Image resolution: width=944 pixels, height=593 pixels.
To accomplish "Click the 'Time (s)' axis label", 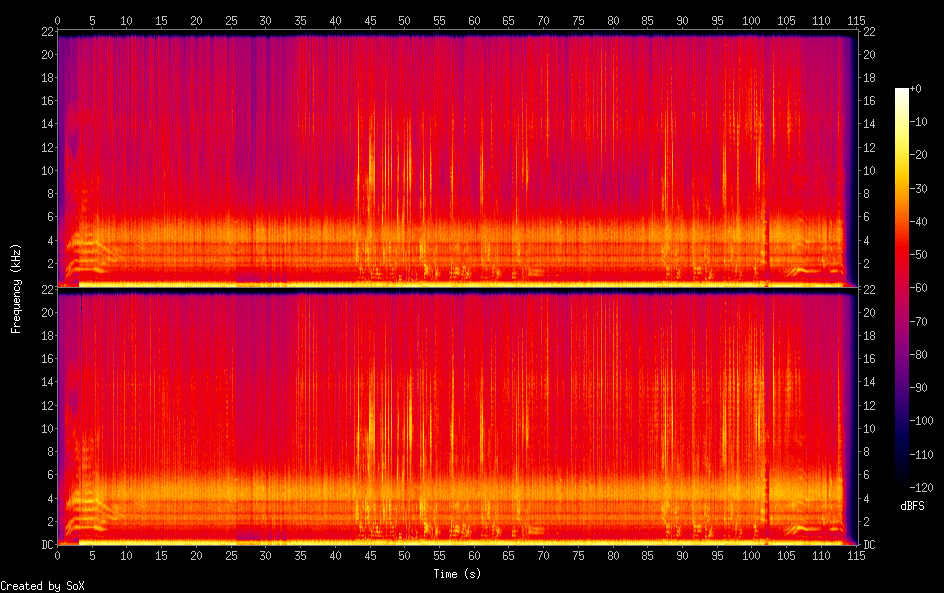I will pos(459,573).
